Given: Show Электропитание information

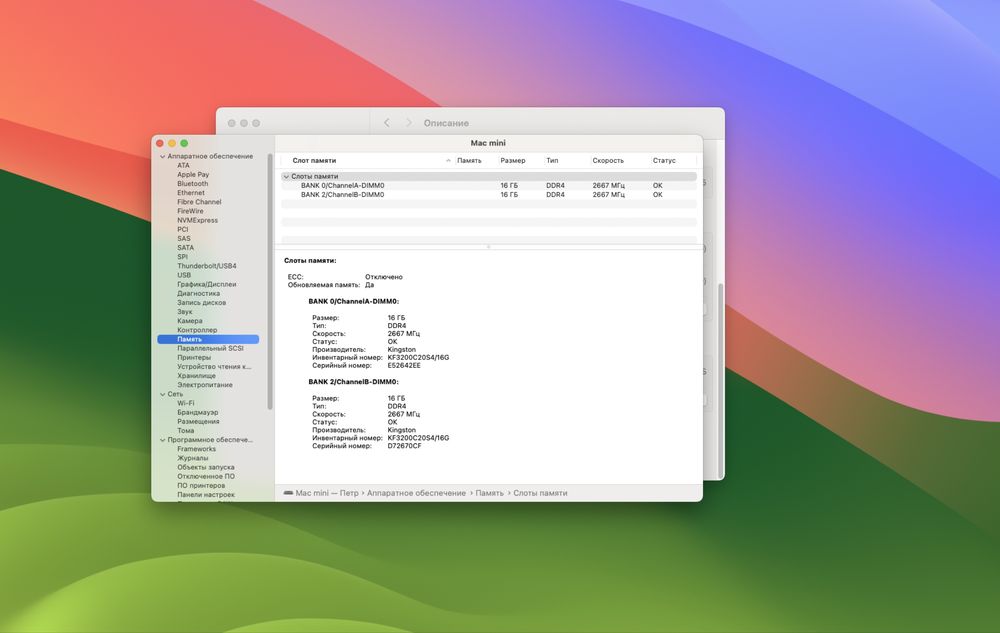Looking at the screenshot, I should point(205,385).
